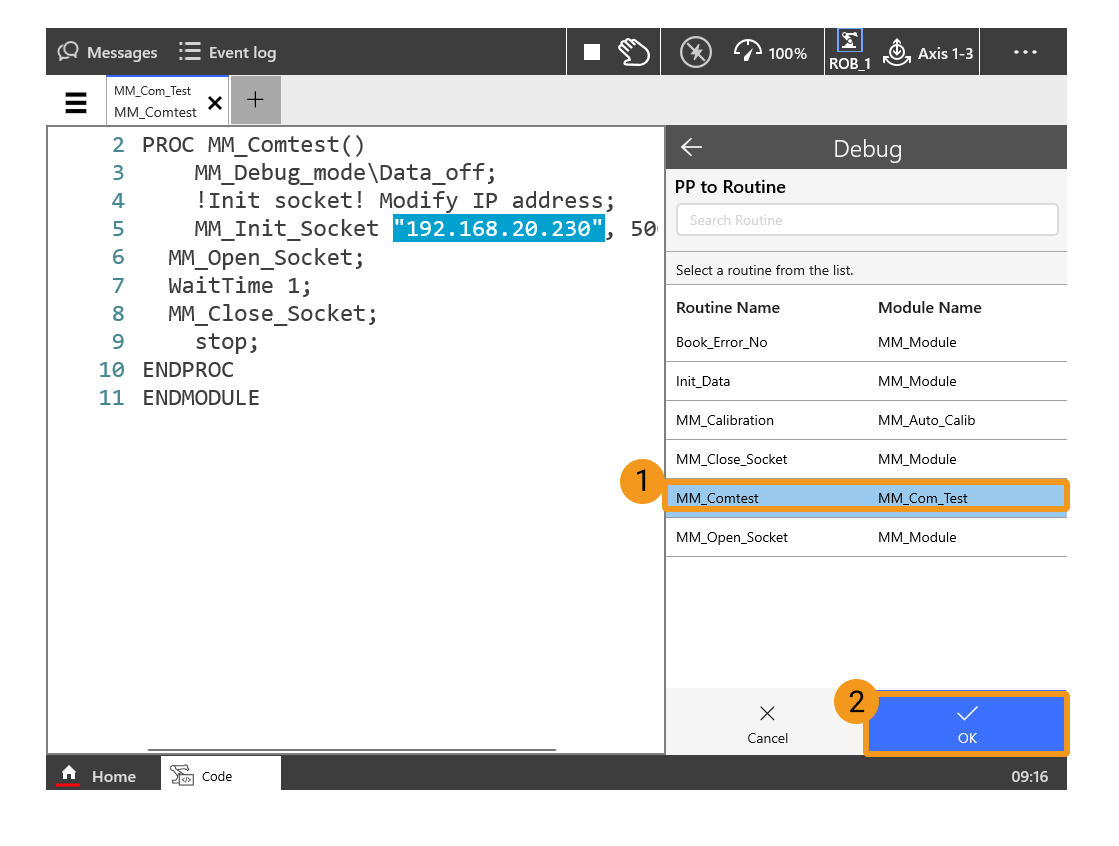
Task: Close the MM_Comtest tab
Action: click(x=214, y=103)
